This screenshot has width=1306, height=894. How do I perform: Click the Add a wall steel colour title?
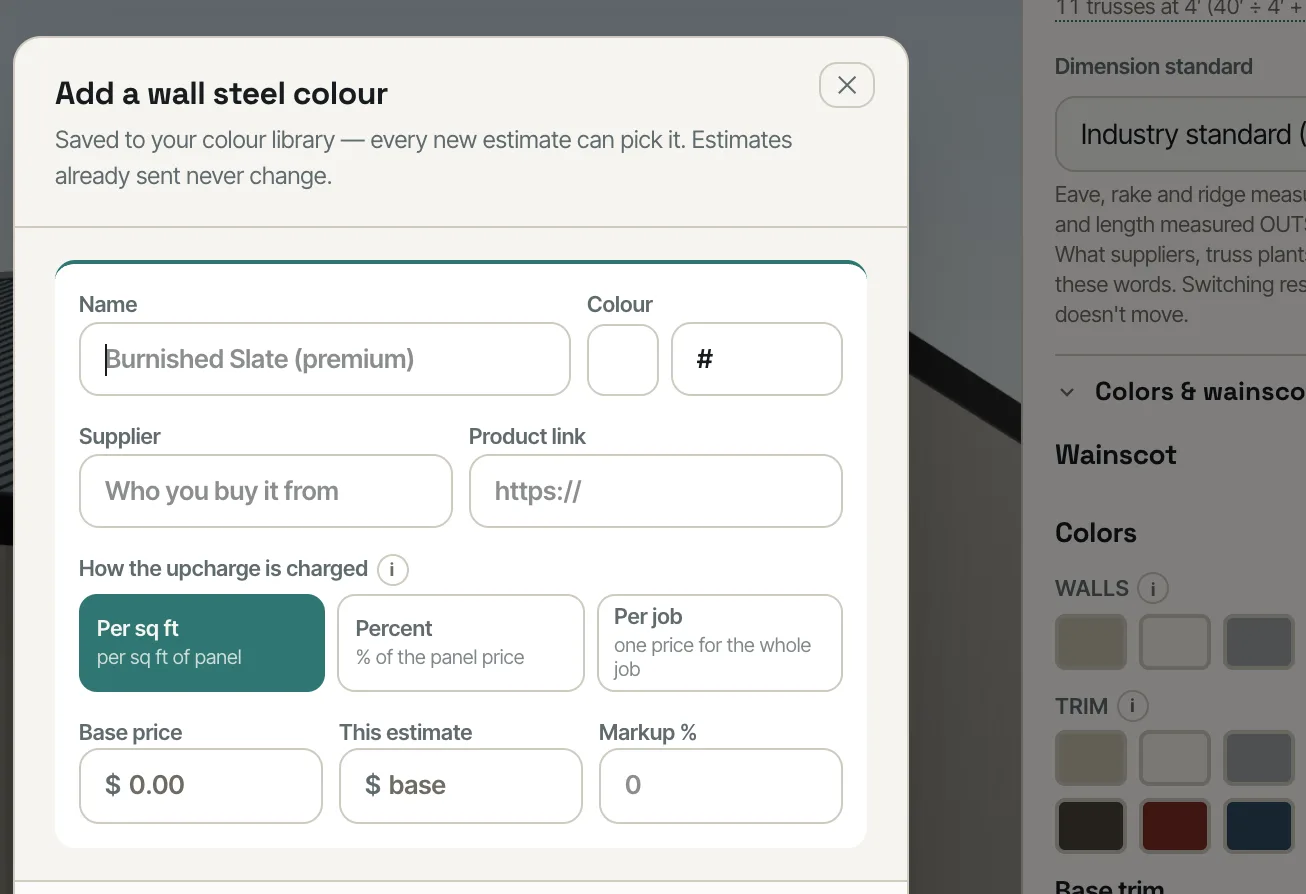(x=221, y=93)
